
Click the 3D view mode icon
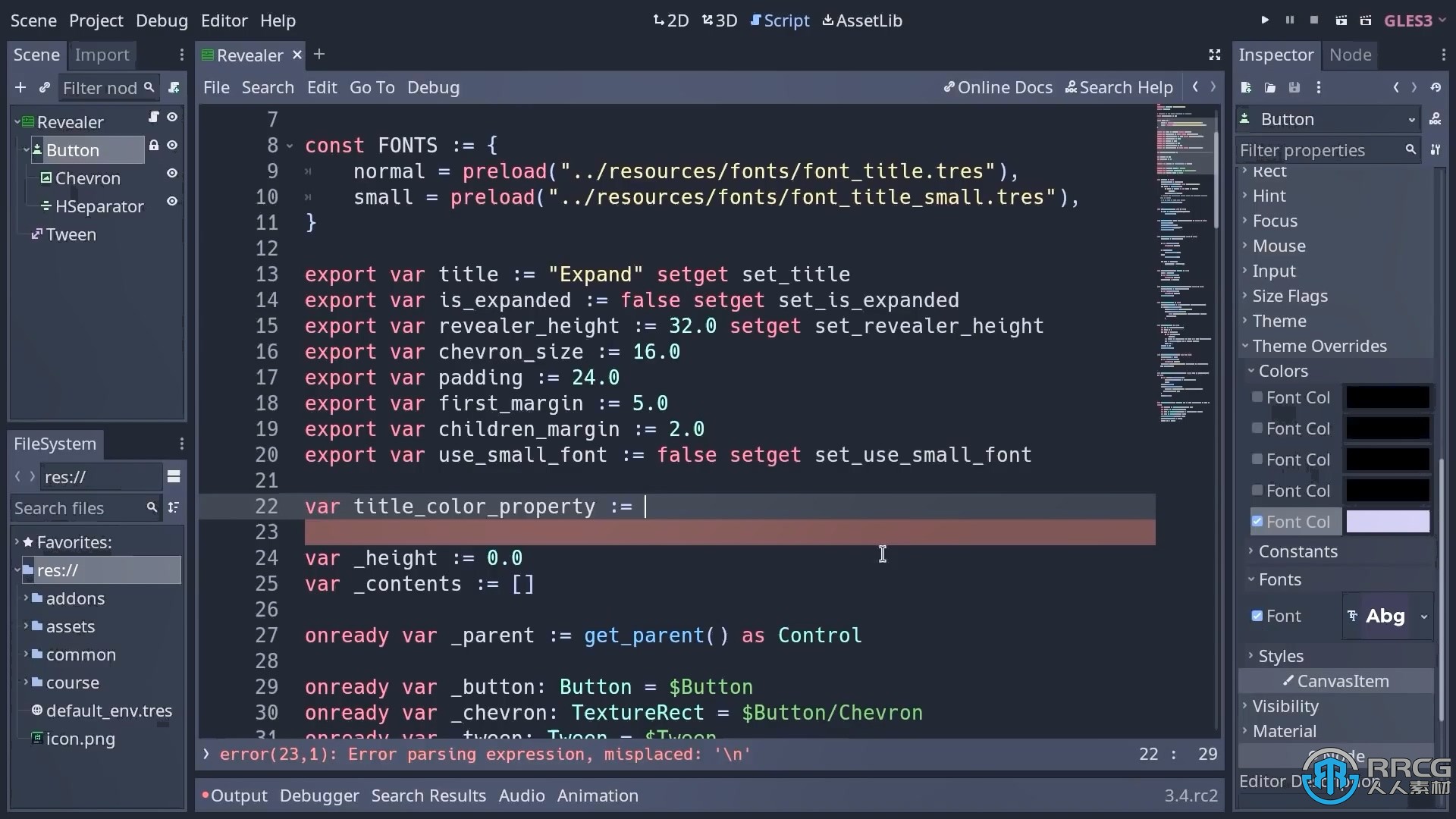point(720,19)
